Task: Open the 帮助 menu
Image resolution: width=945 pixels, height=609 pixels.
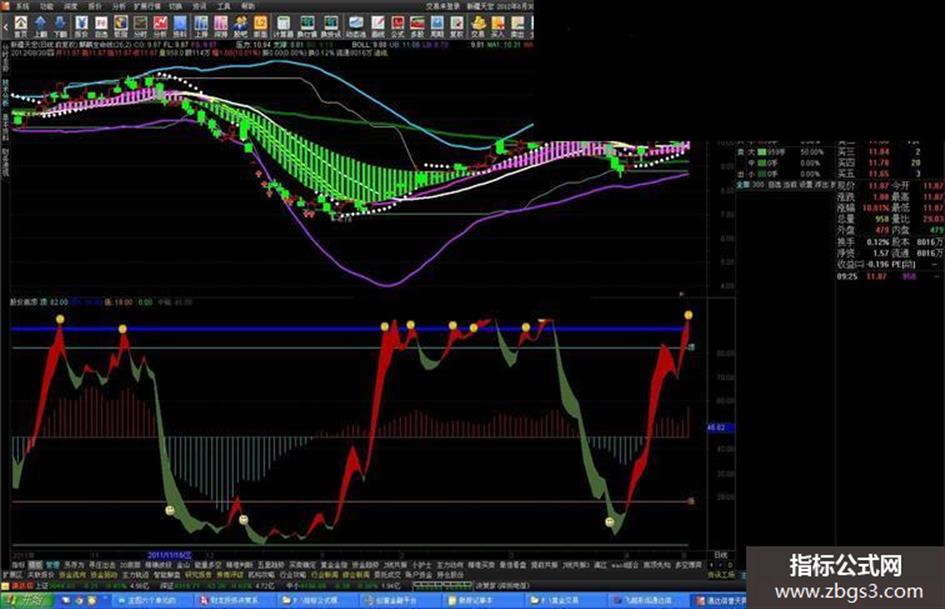Action: click(x=248, y=6)
